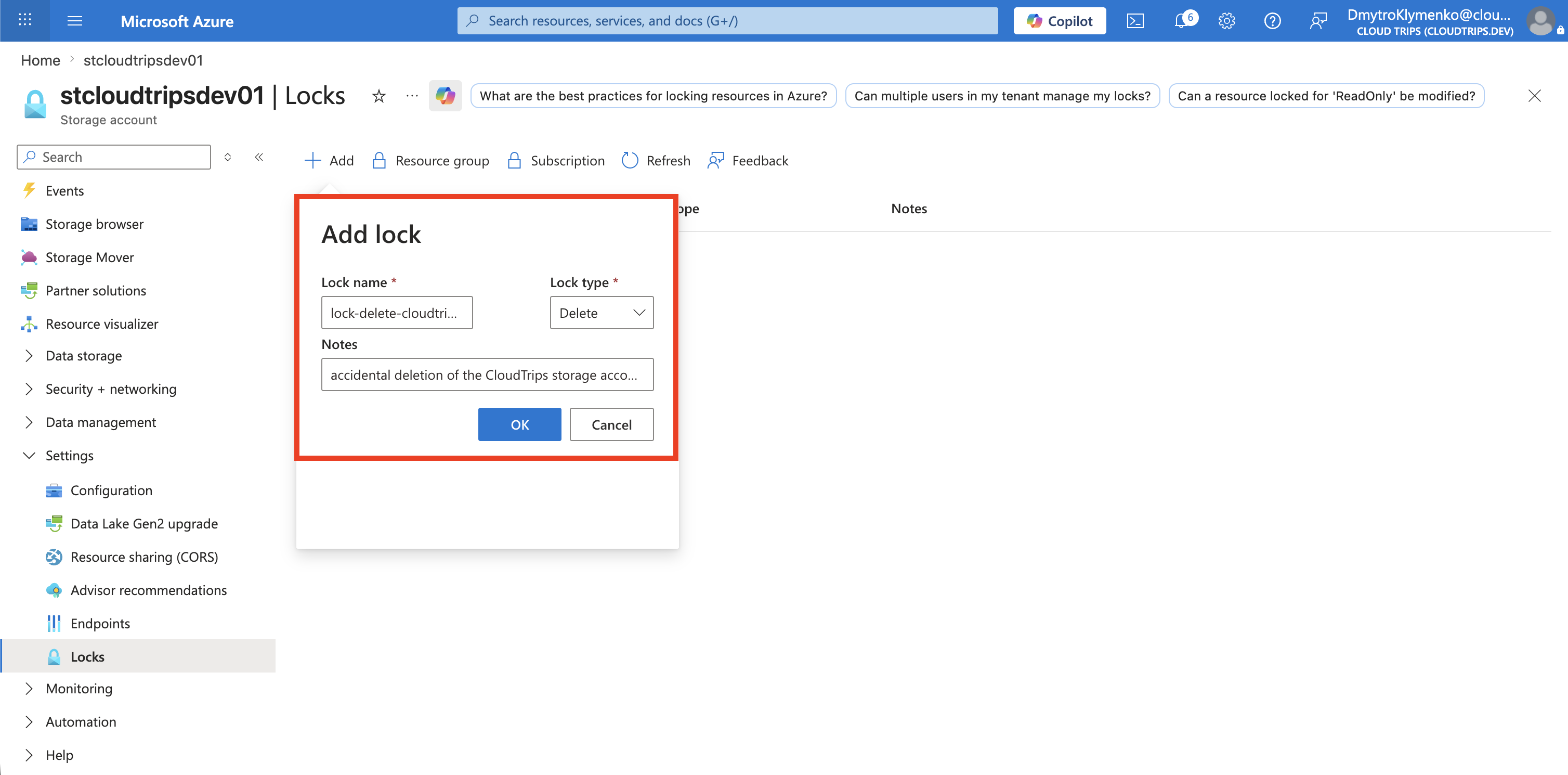Favorite this page with the star icon
Image resolution: width=1568 pixels, height=775 pixels.
coord(378,96)
